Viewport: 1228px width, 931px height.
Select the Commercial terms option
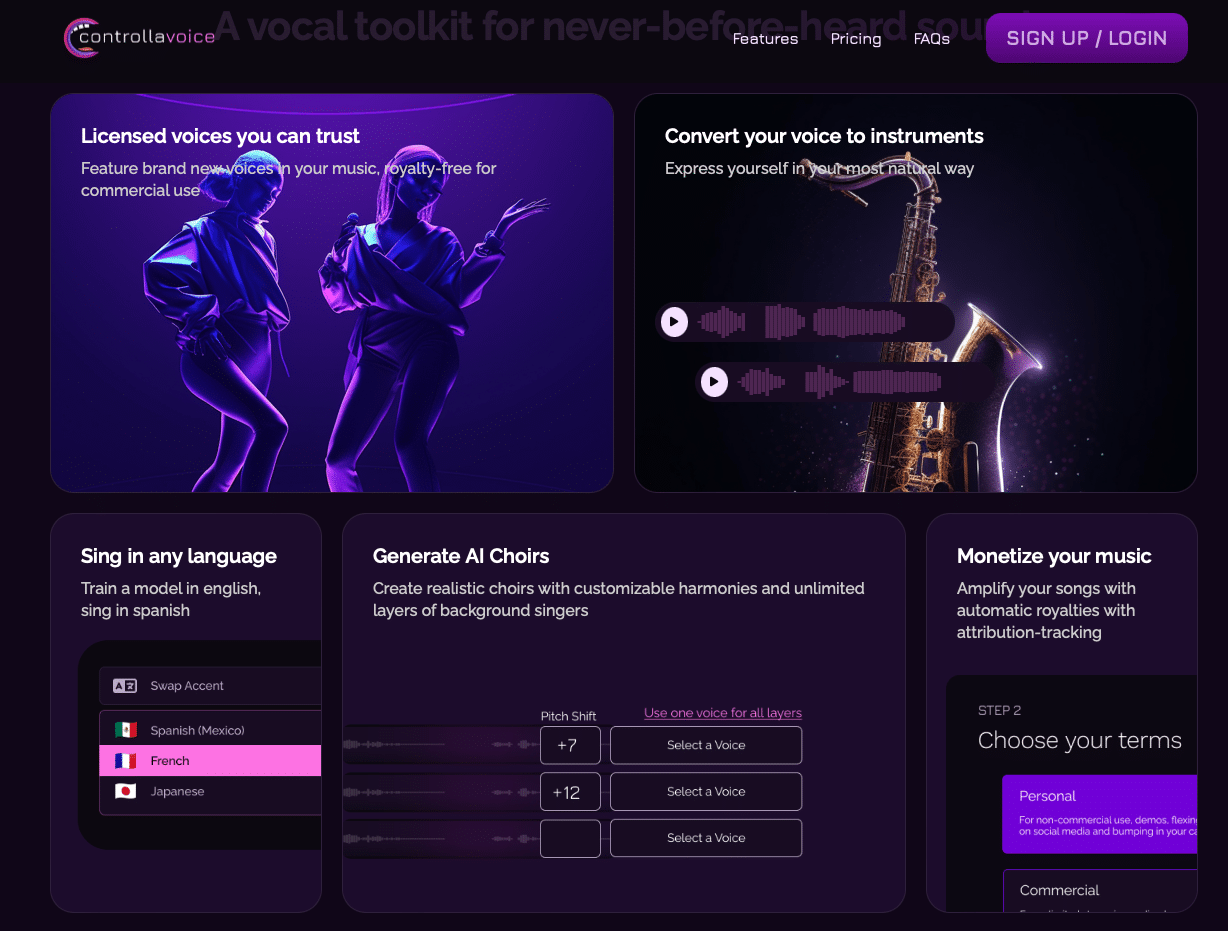(x=1100, y=890)
